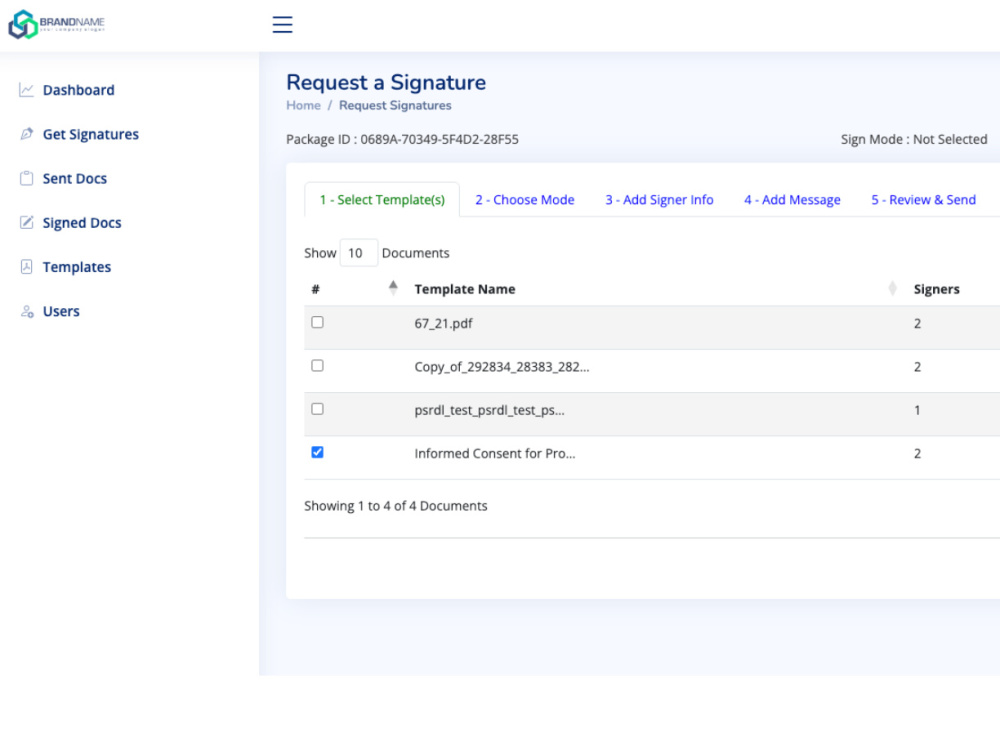
Task: Open Dashboard in sidebar
Action: [78, 90]
